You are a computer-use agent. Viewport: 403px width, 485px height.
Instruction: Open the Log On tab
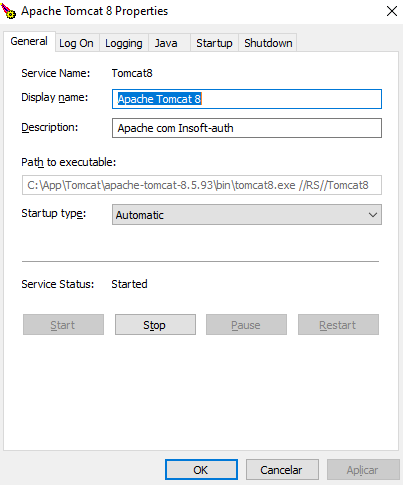76,43
